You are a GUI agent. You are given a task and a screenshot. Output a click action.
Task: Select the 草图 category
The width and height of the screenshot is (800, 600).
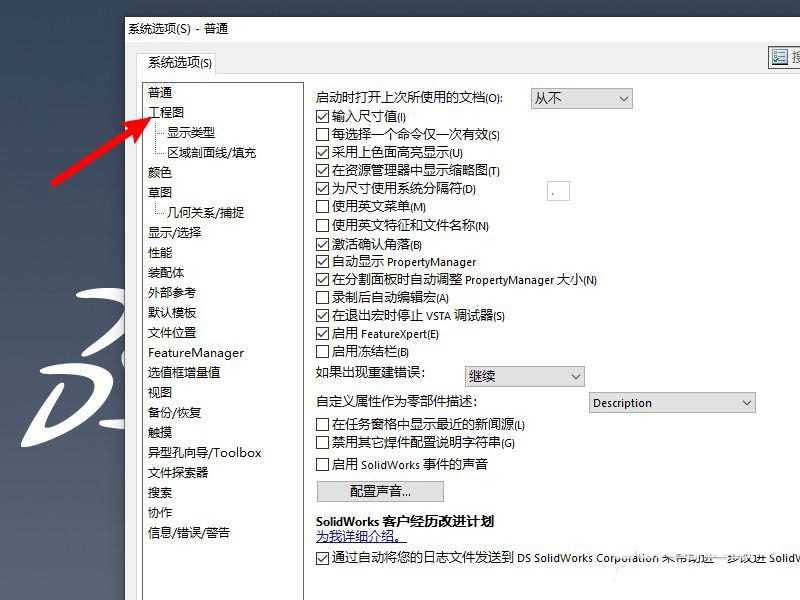click(158, 191)
